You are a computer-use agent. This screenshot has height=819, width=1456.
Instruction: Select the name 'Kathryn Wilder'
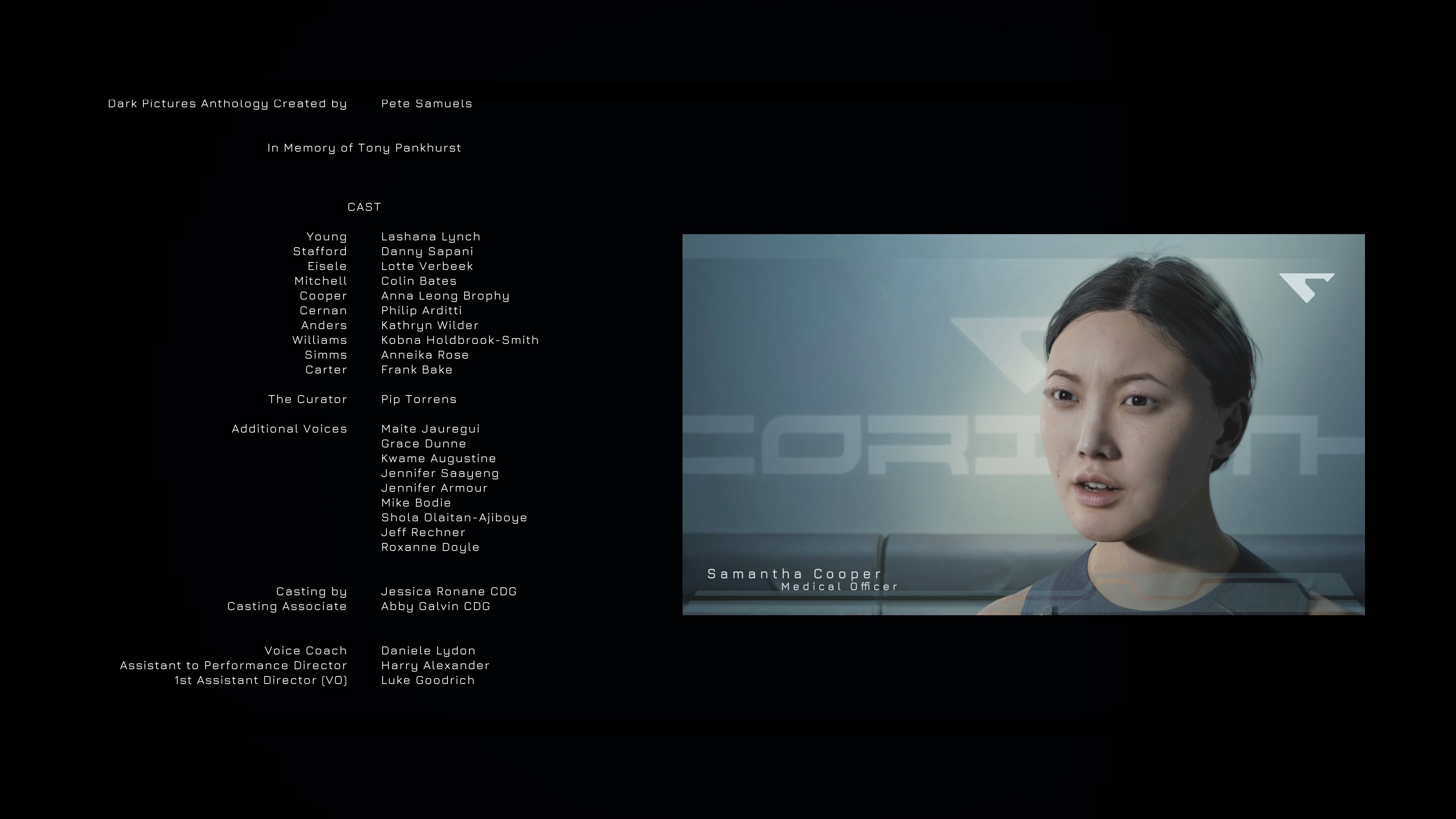click(430, 326)
